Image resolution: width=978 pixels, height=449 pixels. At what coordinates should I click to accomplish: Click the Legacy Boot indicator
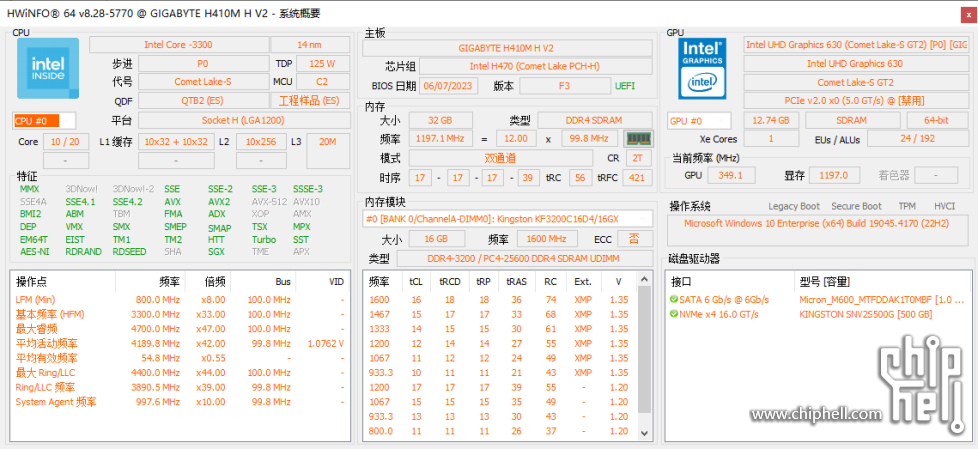click(x=794, y=206)
